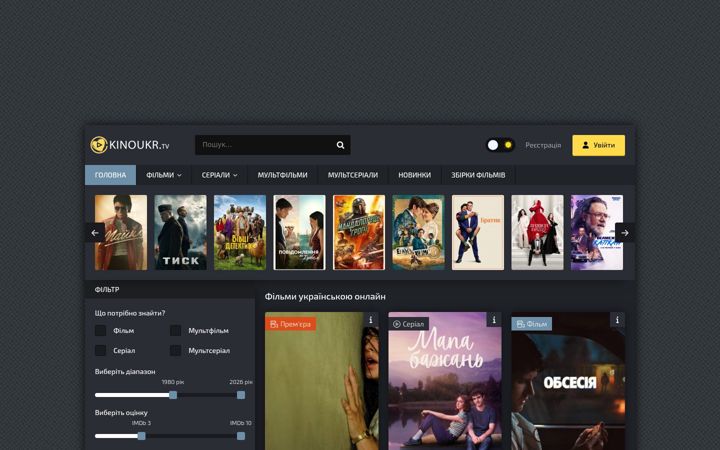Open the ЗБІРКИ ФІЛЬМІВ menu item
720x450 pixels.
pyautogui.click(x=478, y=175)
